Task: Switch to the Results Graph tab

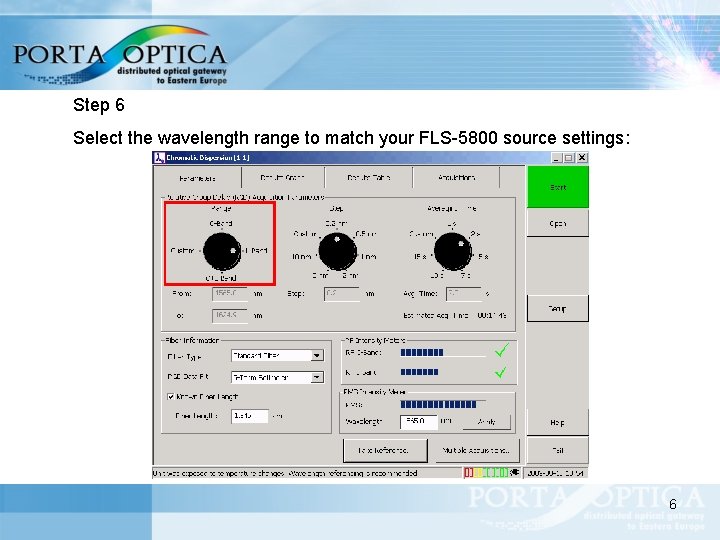Action: tap(282, 177)
